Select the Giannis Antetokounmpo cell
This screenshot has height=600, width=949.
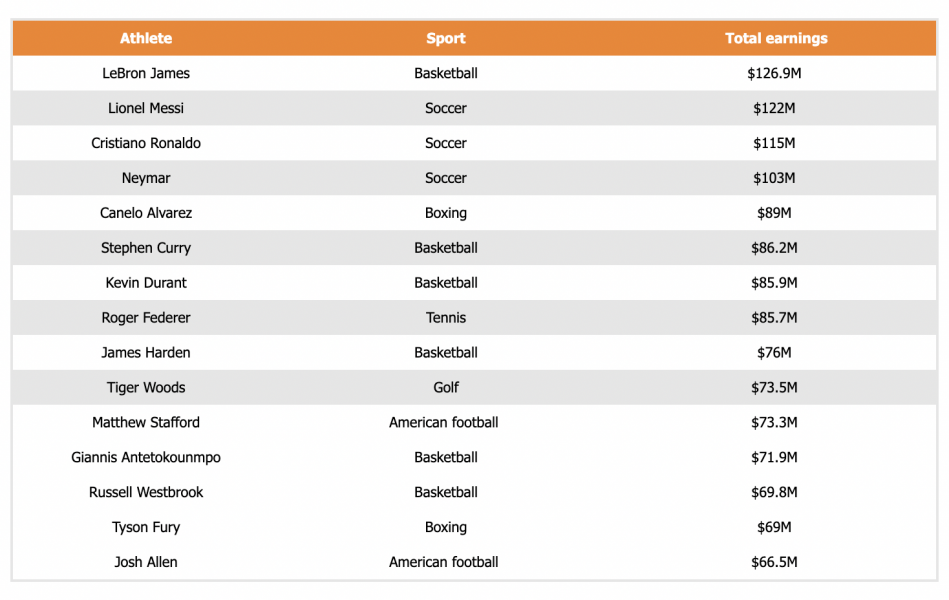[x=146, y=458]
